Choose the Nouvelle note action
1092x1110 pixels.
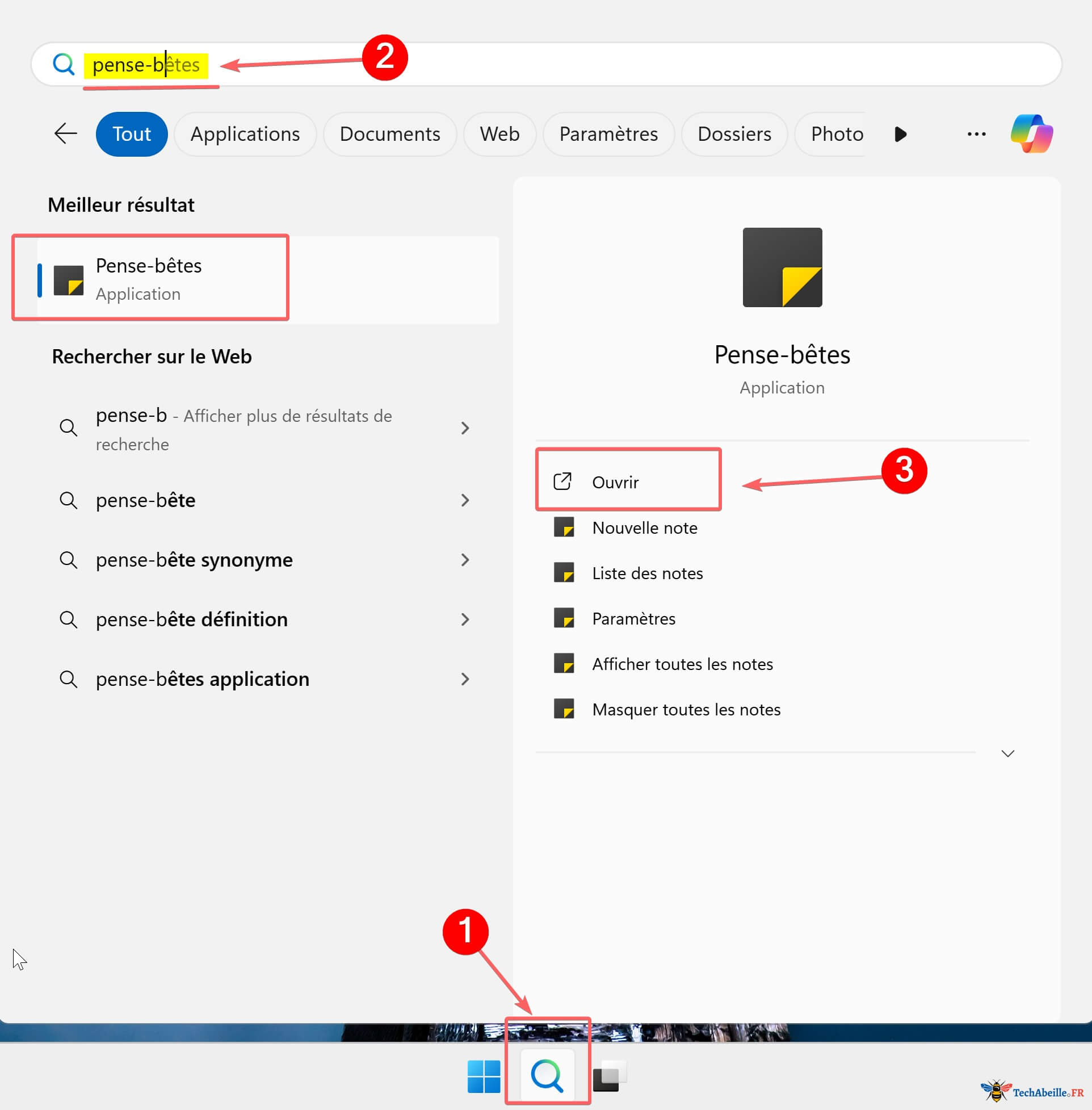(644, 528)
